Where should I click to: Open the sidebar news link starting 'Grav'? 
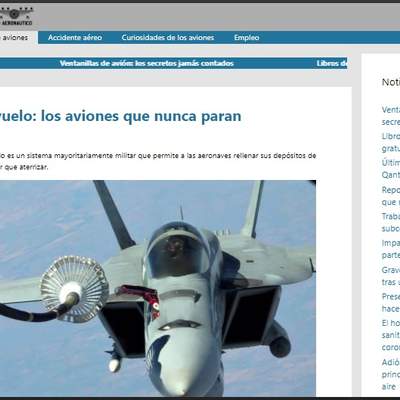pos(391,276)
